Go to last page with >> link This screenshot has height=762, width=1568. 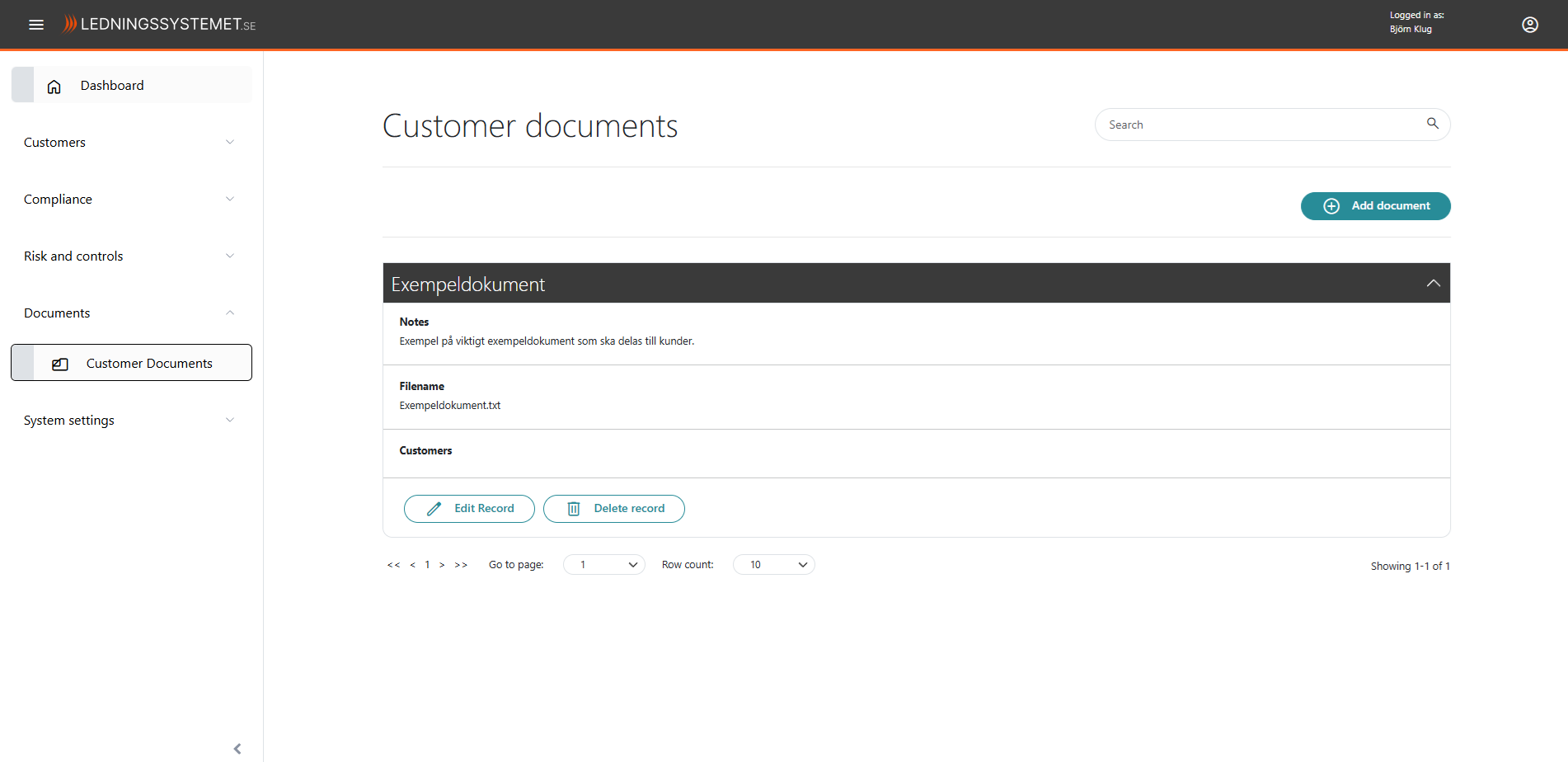coord(461,565)
